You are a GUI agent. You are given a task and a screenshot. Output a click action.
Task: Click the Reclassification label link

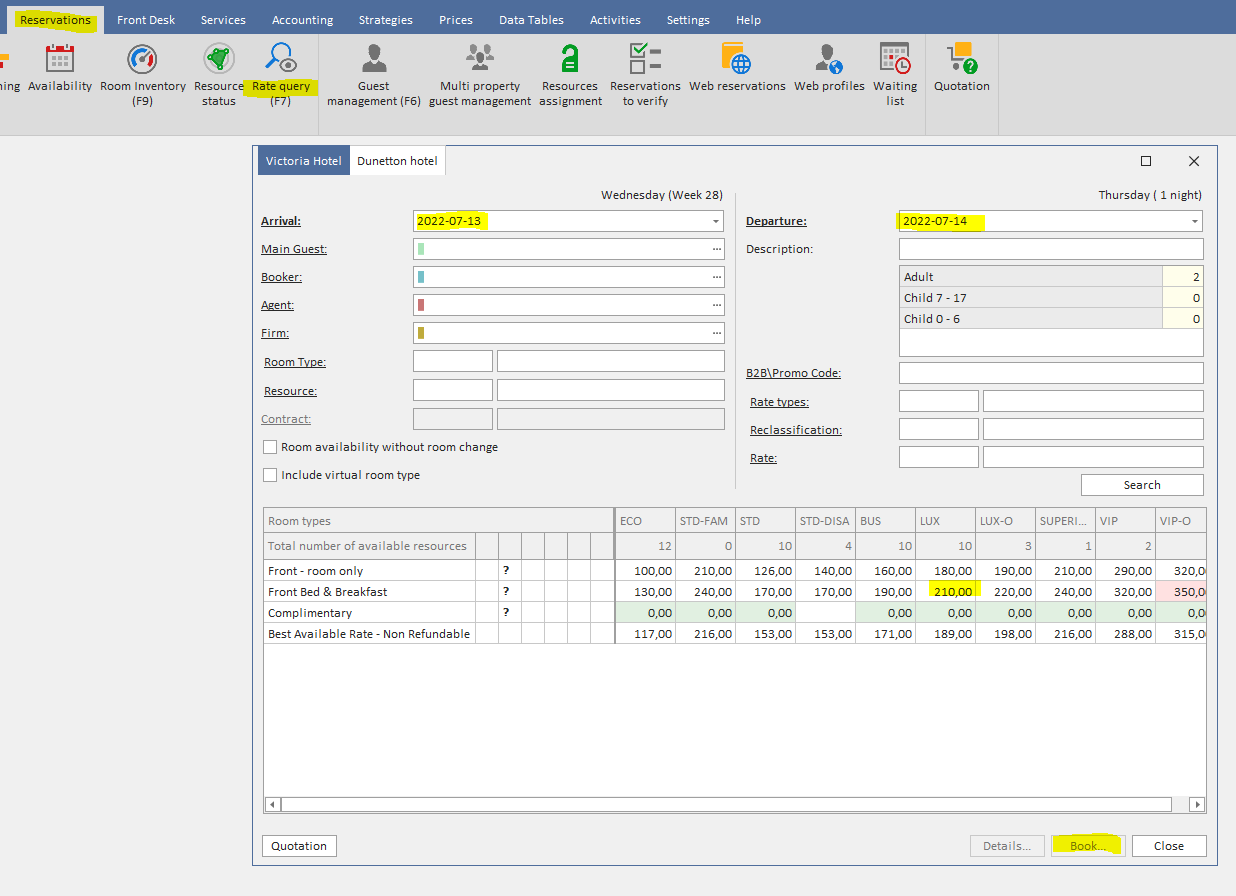point(796,430)
